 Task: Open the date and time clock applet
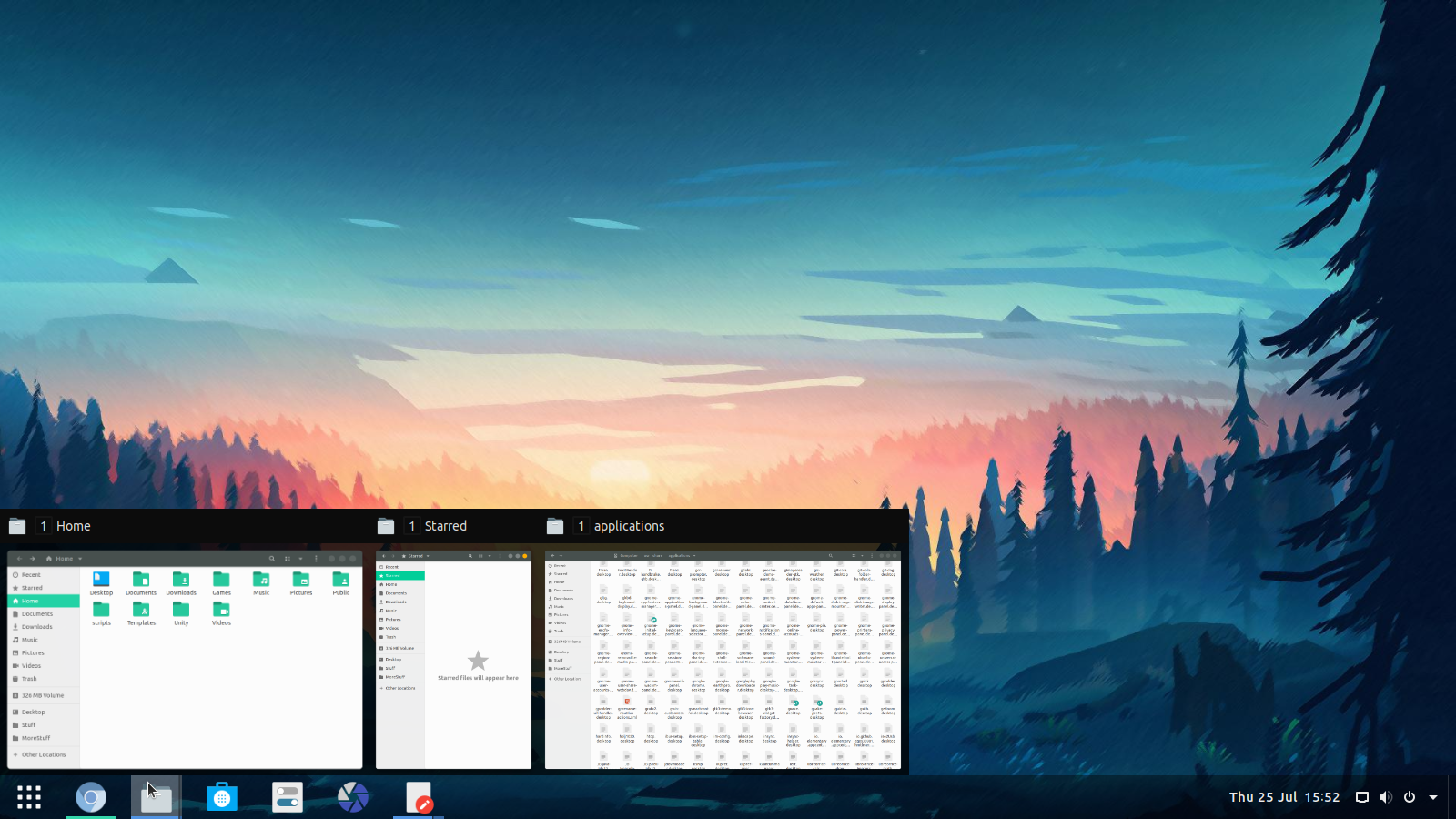1284,797
